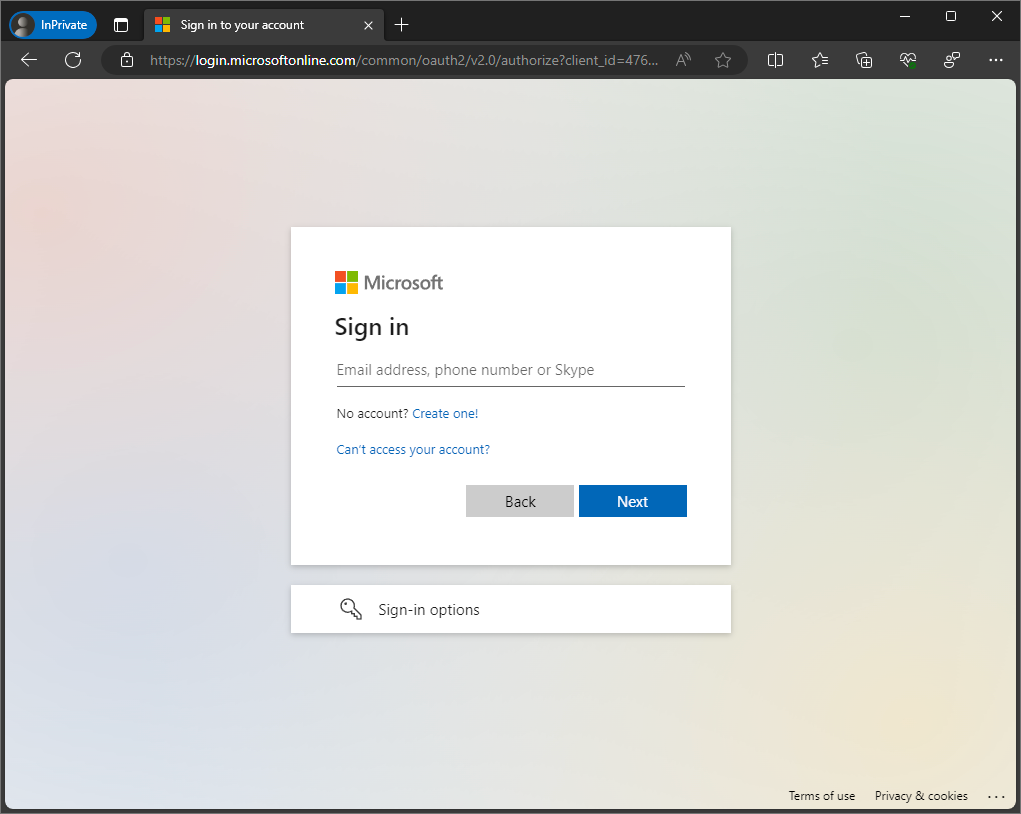The height and width of the screenshot is (814, 1021).
Task: Open Browser essentials heart icon
Action: tap(908, 60)
